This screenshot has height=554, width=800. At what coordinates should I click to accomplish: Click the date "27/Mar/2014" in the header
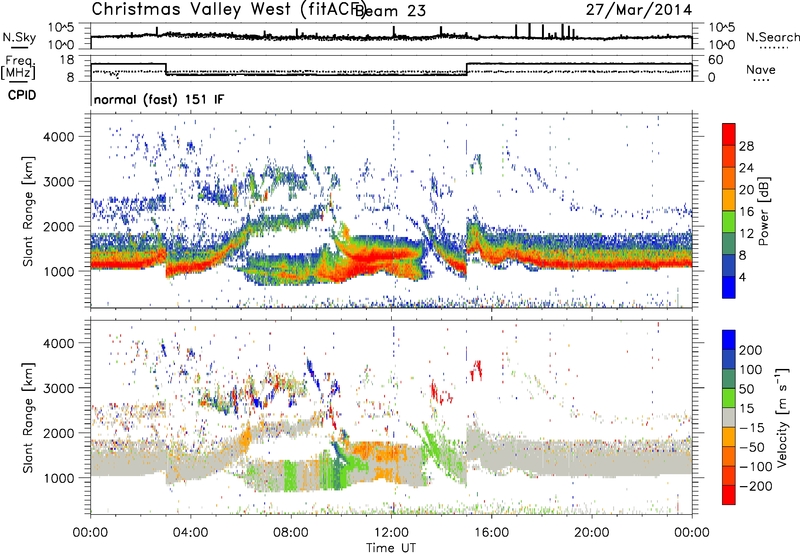click(639, 9)
